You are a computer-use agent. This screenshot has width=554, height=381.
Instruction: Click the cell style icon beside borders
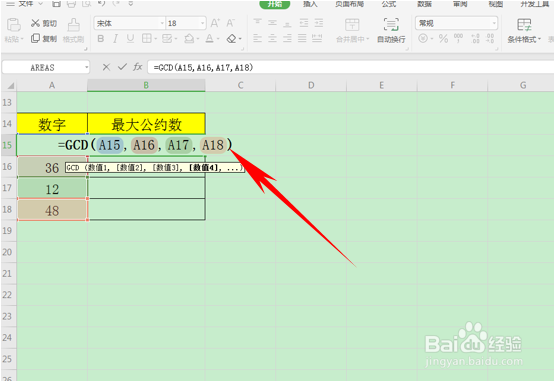point(167,38)
